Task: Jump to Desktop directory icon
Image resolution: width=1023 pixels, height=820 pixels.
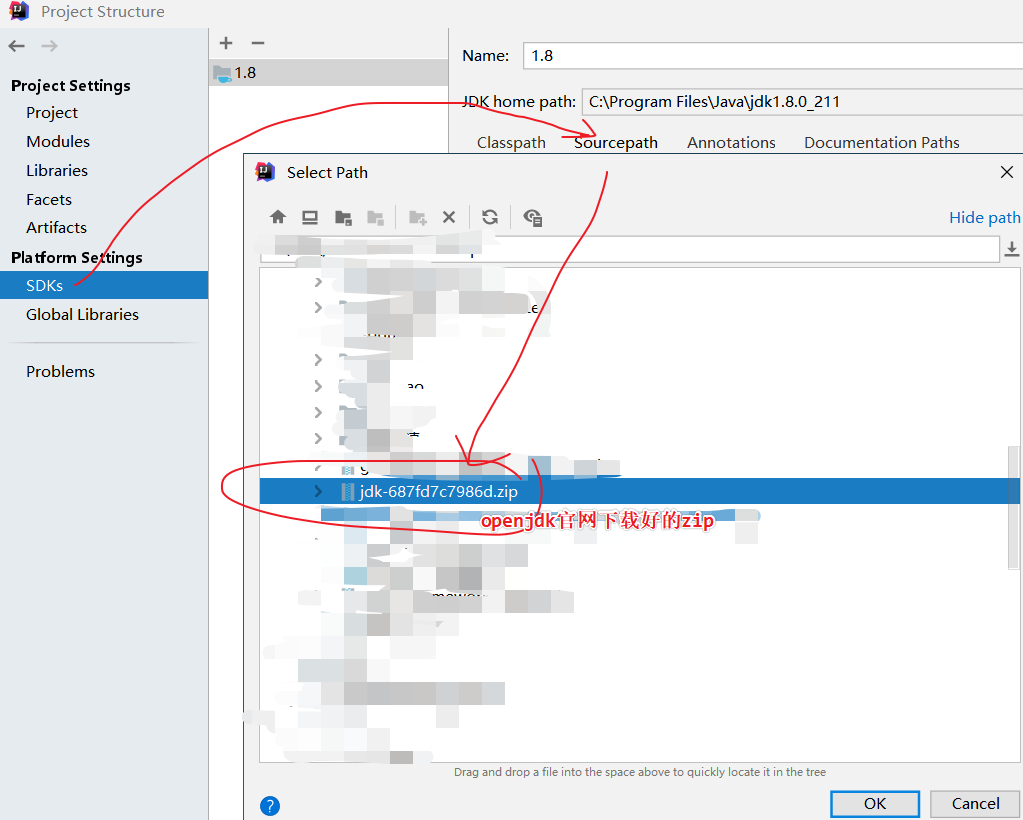Action: (310, 217)
